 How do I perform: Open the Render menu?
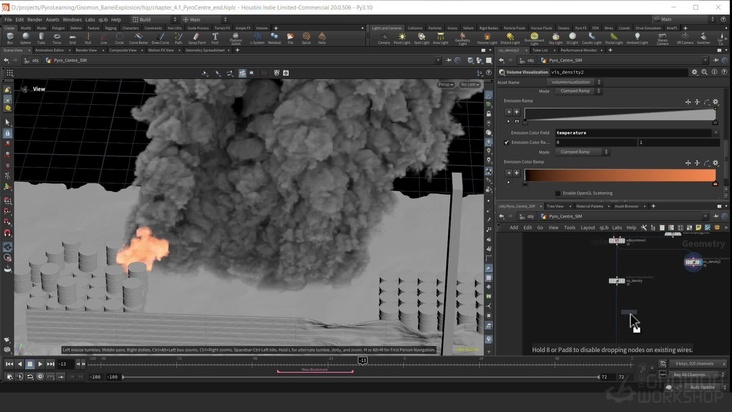click(35, 19)
